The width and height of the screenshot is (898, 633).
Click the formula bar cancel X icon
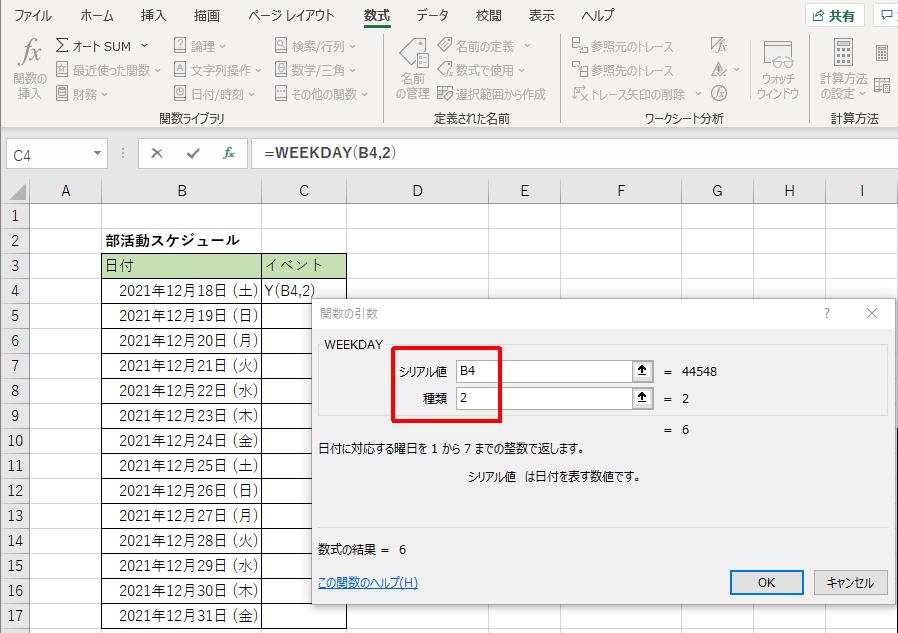[157, 154]
